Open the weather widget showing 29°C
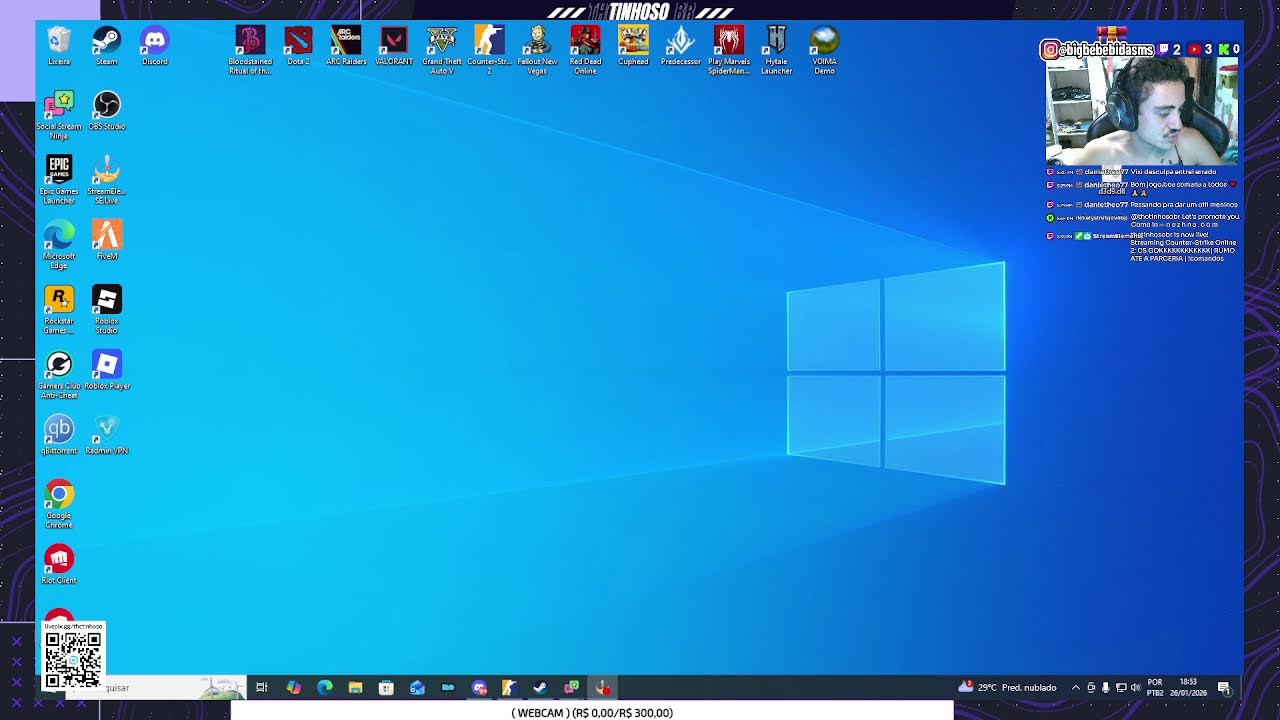 click(x=1007, y=687)
